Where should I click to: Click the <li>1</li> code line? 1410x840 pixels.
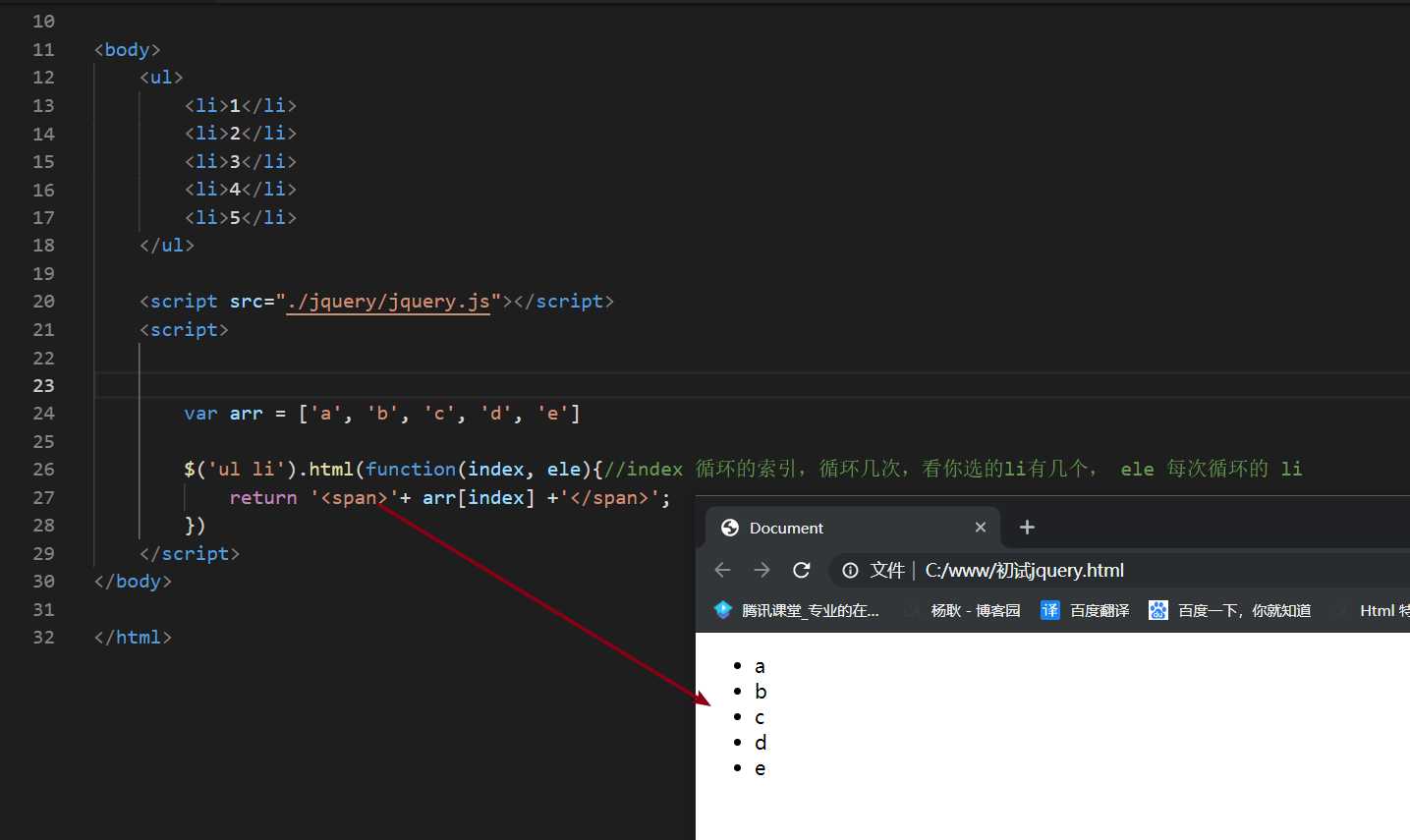click(241, 105)
